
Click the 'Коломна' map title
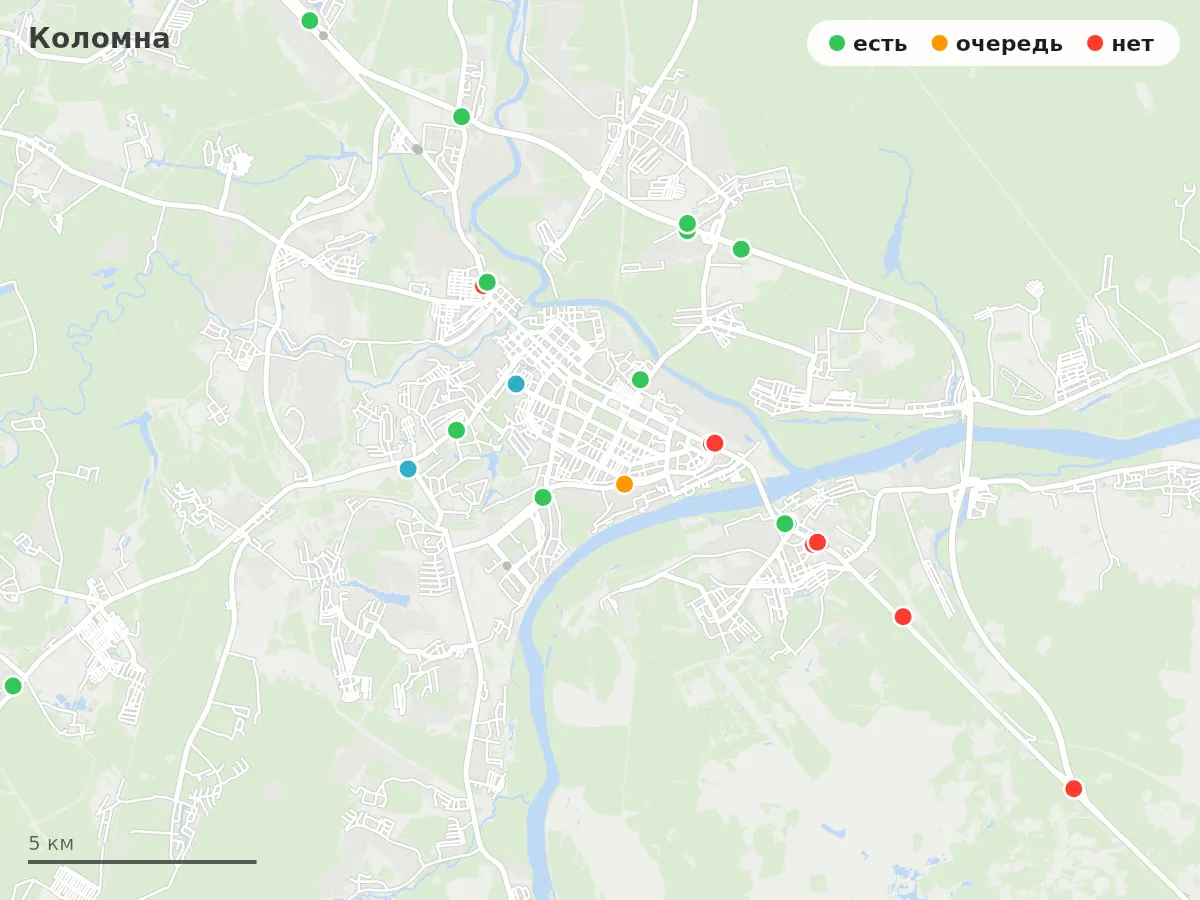(x=99, y=38)
